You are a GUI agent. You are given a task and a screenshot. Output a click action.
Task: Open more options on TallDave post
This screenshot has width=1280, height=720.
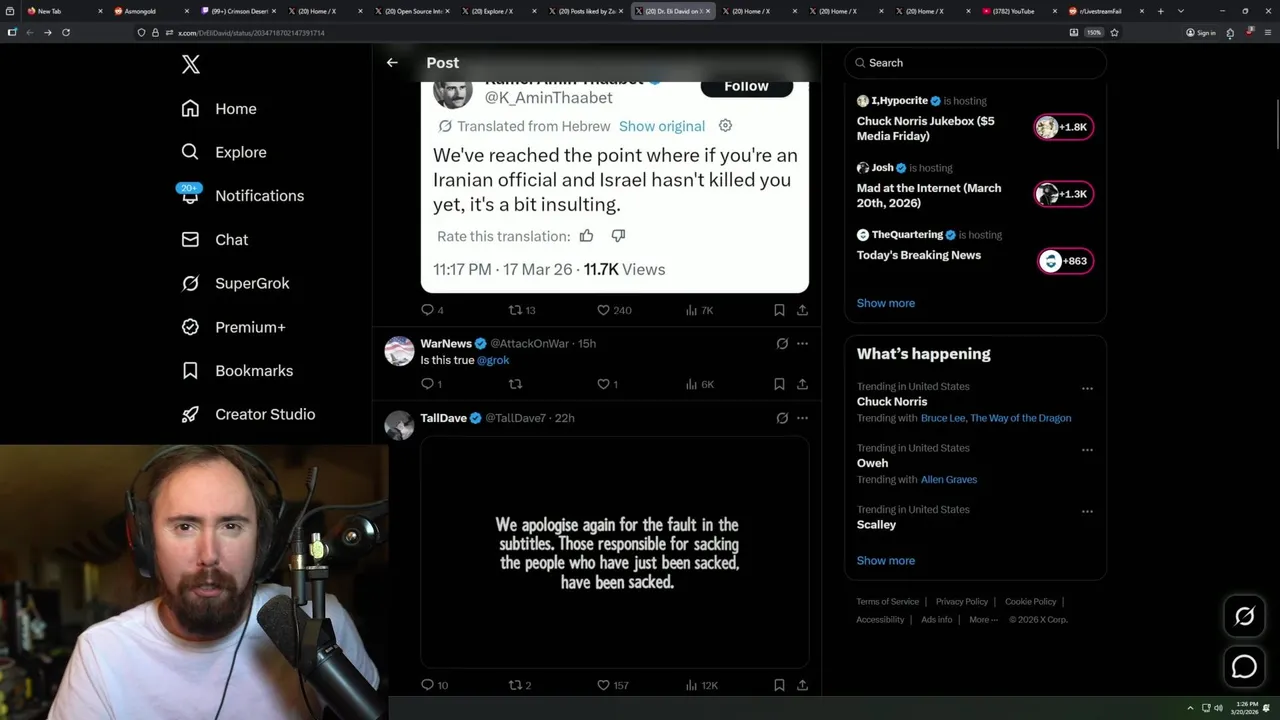click(802, 418)
